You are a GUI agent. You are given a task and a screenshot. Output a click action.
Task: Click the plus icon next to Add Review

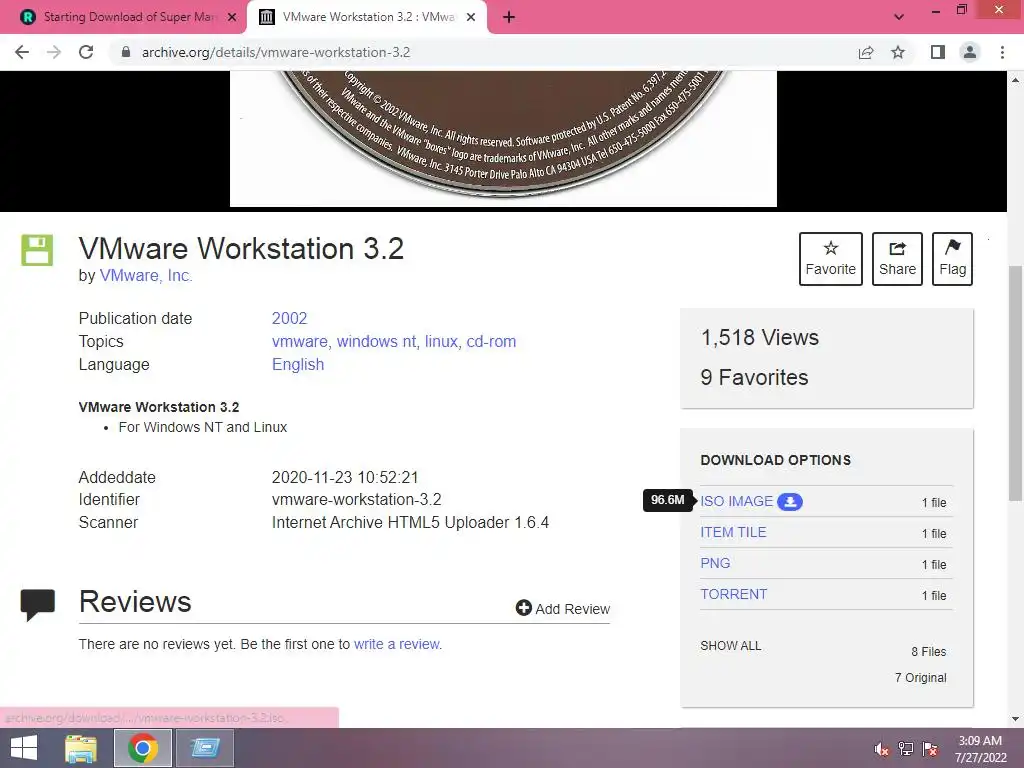point(524,608)
